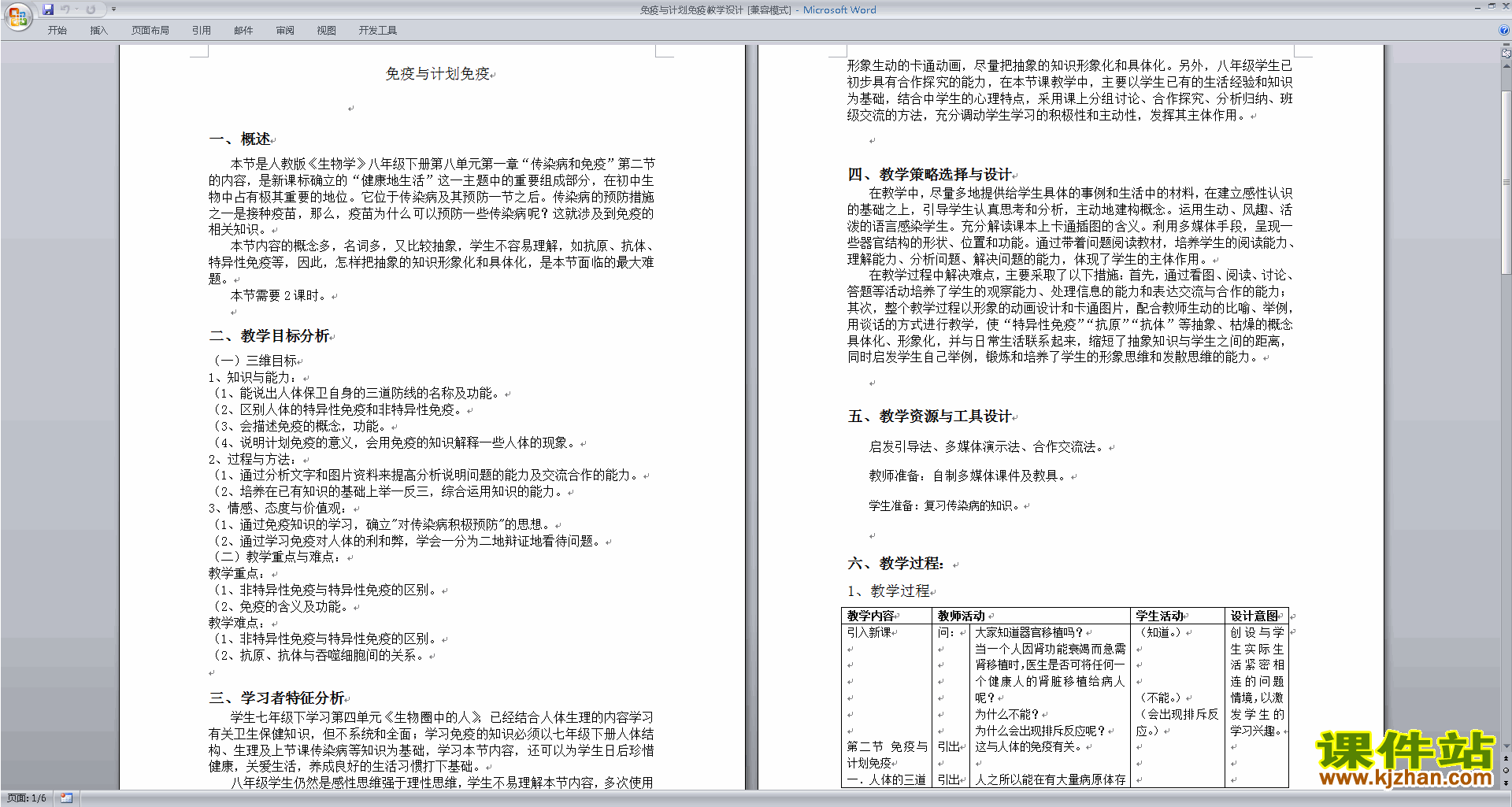Toggle the ruler button above the scrollbar

pyautogui.click(x=1506, y=53)
